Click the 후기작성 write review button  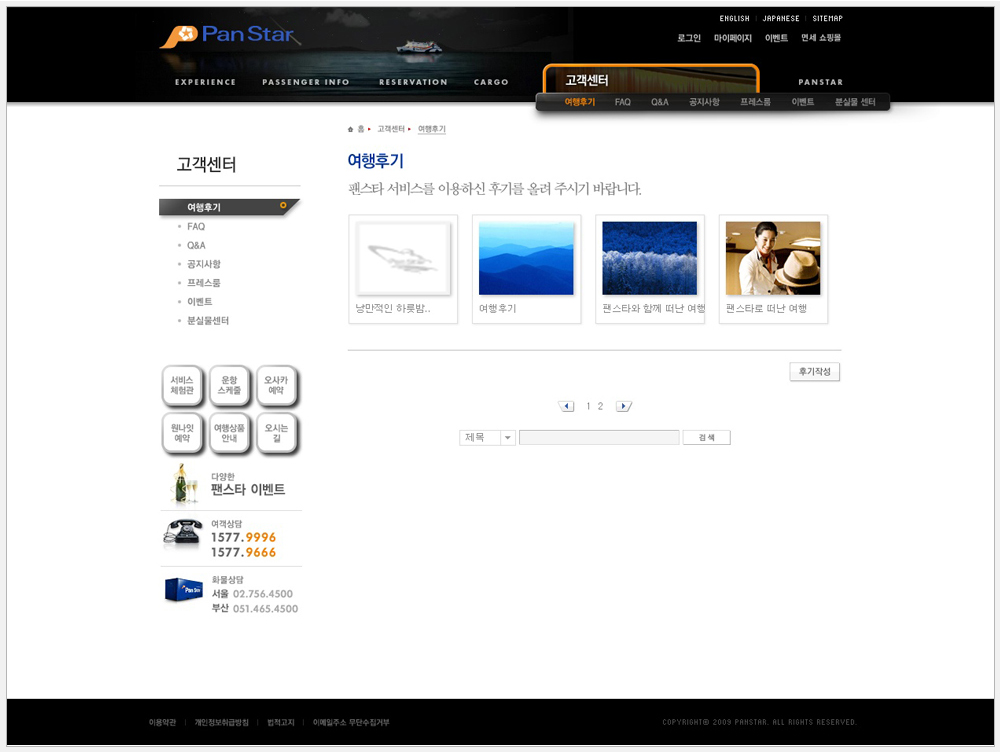814,372
